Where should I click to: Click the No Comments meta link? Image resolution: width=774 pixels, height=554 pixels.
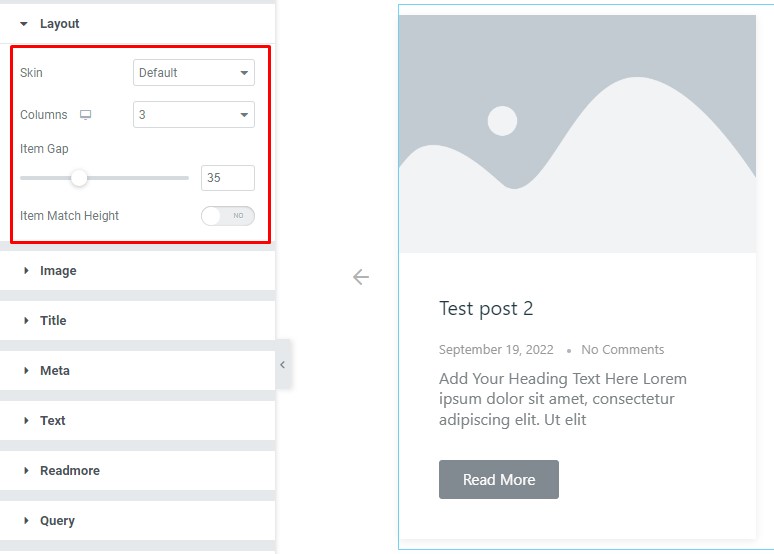(x=622, y=350)
